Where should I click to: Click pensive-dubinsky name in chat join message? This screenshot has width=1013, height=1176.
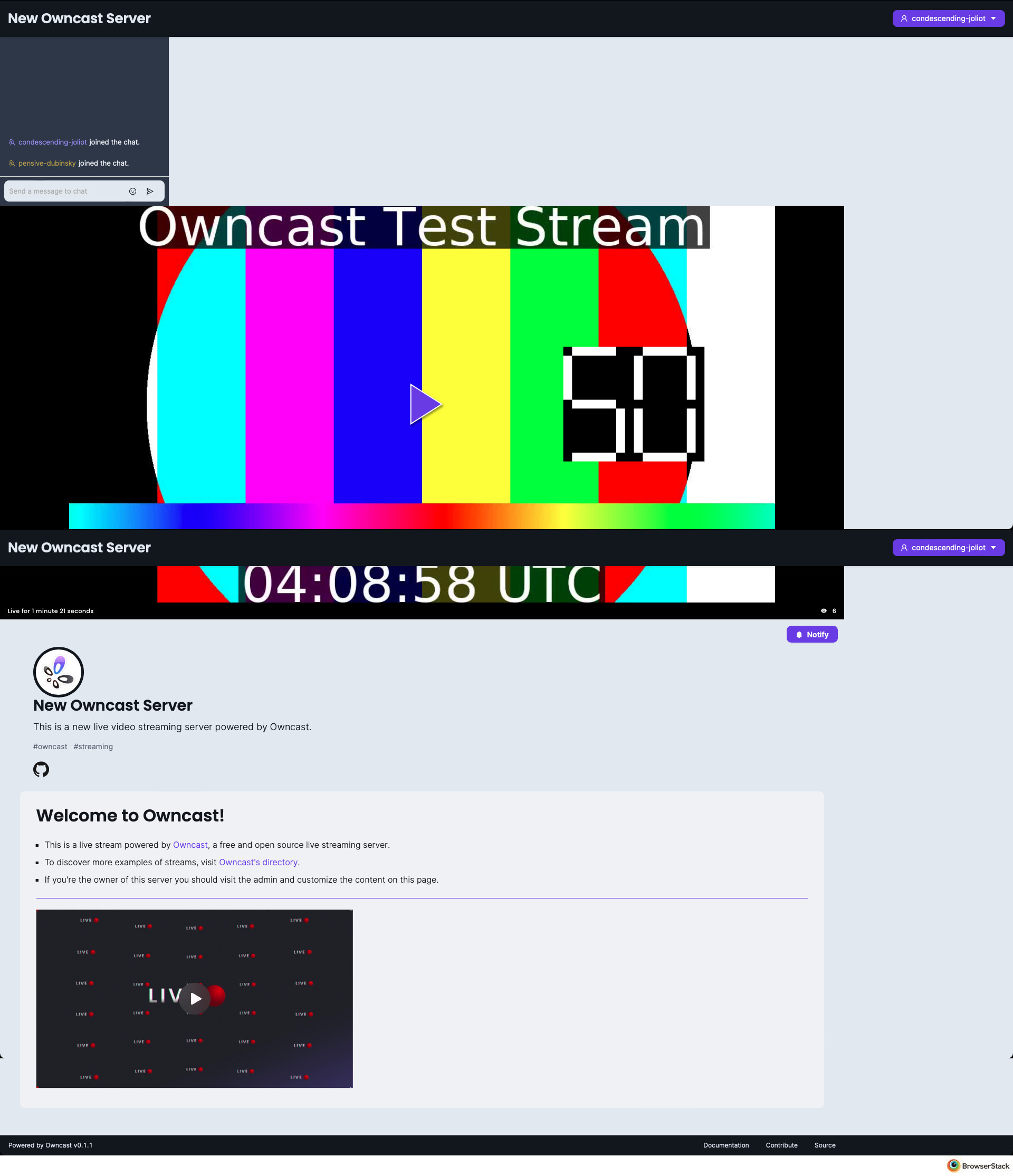tap(47, 163)
